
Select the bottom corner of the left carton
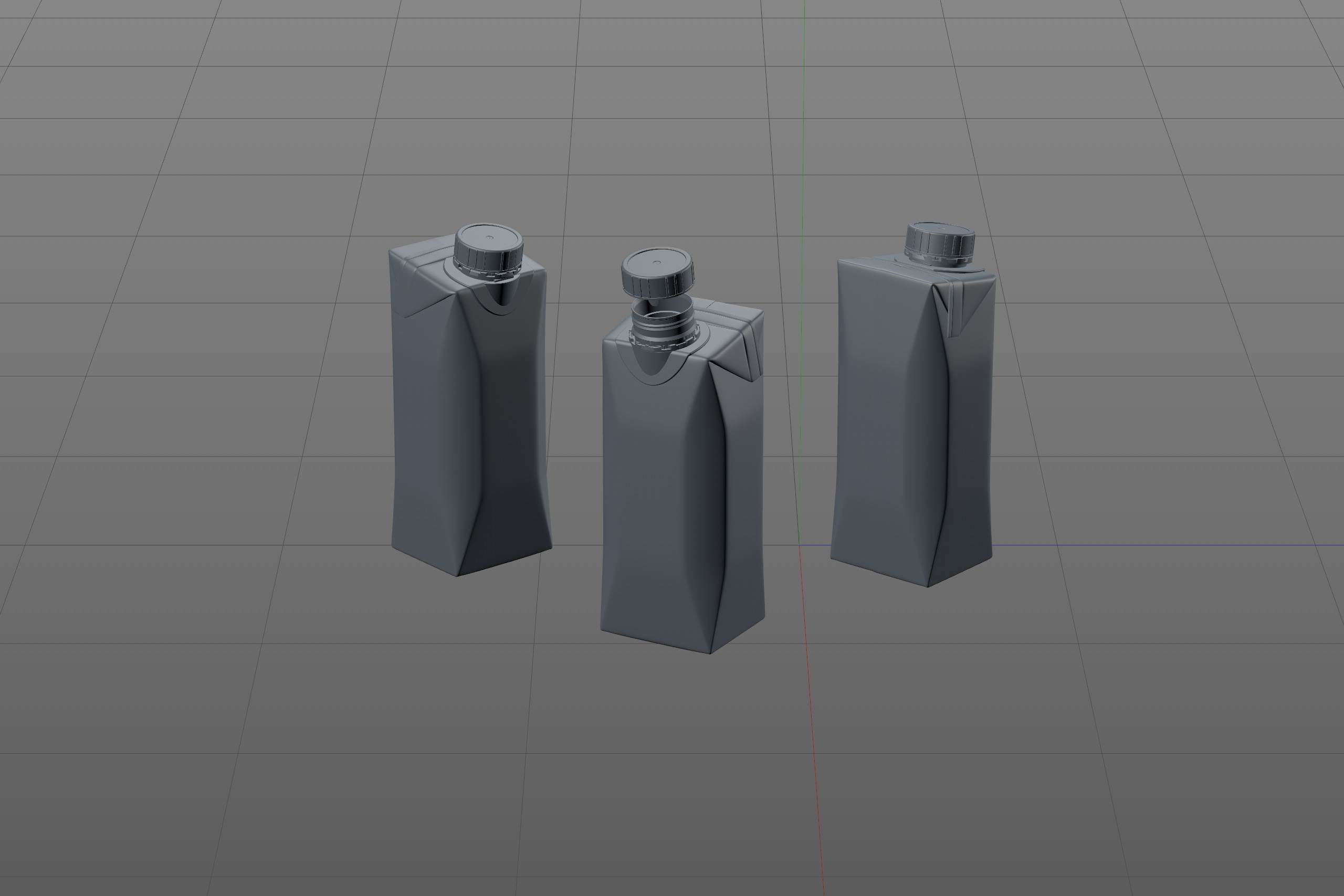(458, 574)
